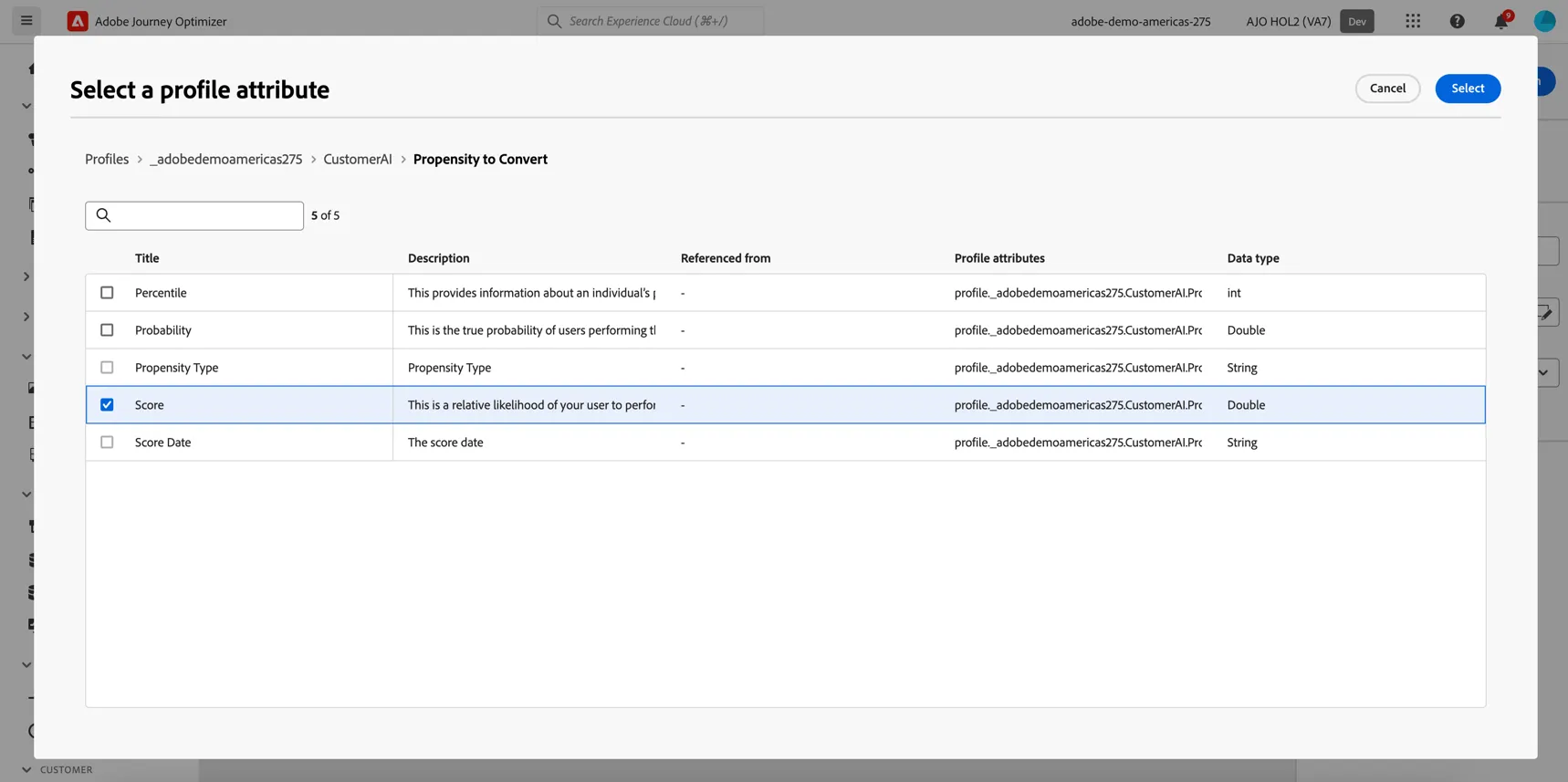Select the Percentile row title
The image size is (1568, 782).
point(161,293)
